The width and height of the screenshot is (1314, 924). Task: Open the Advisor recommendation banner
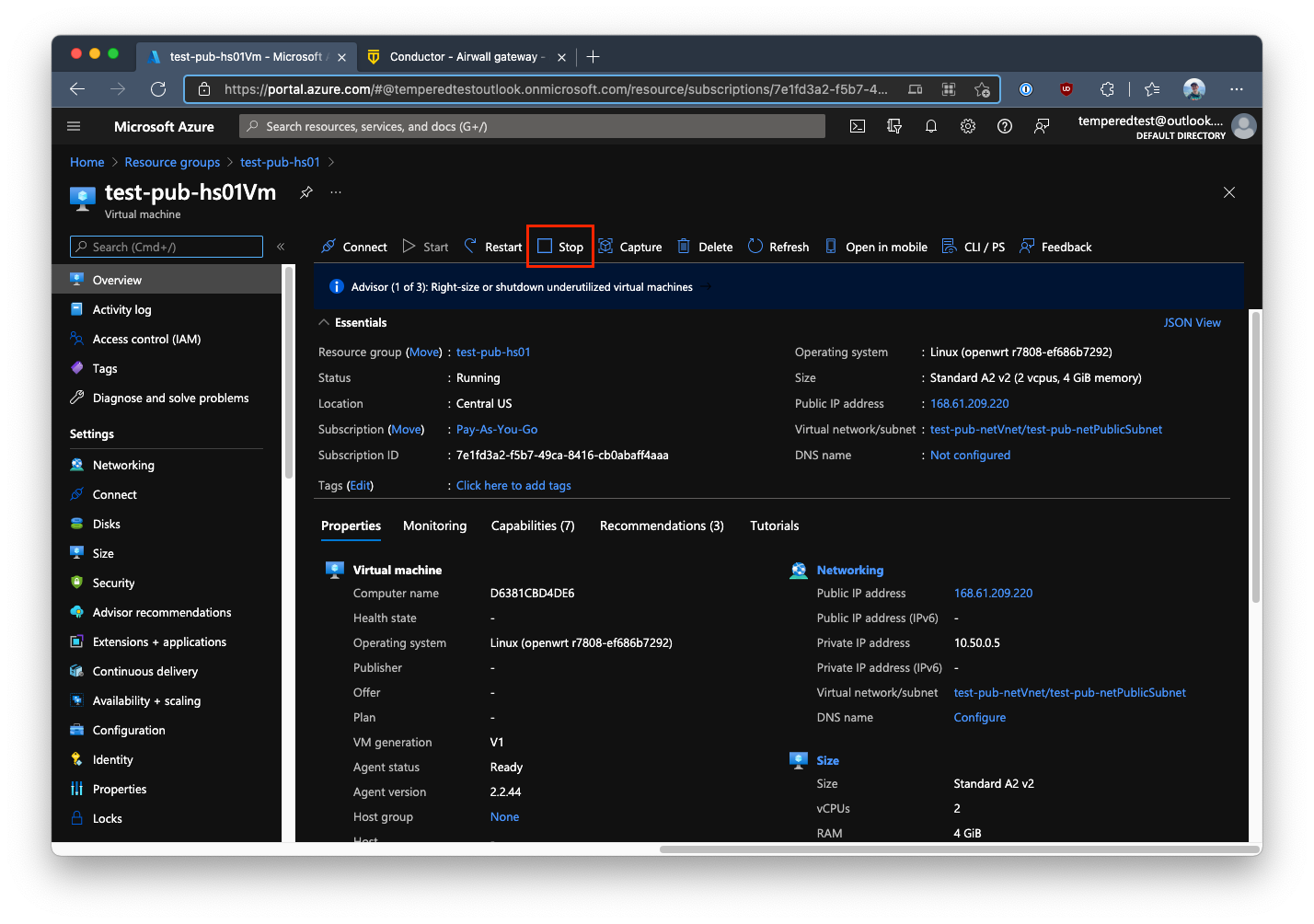coord(521,287)
